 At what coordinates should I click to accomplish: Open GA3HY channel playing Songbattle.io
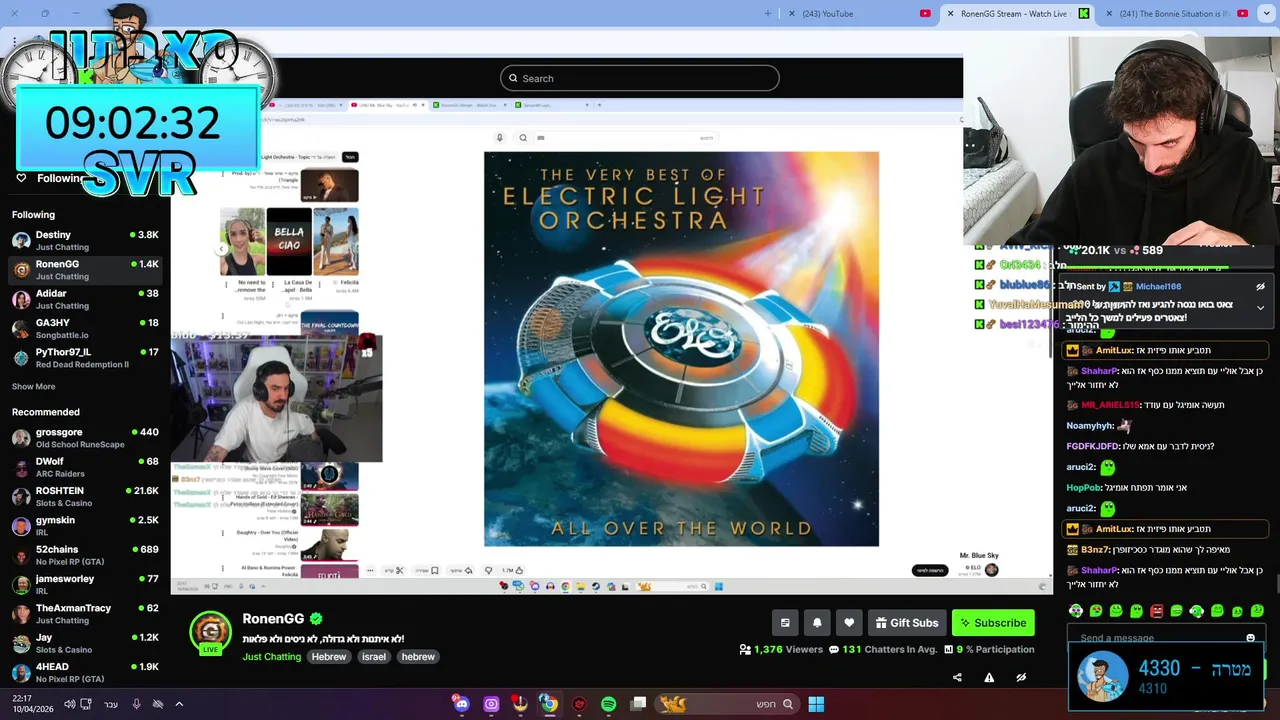click(85, 328)
